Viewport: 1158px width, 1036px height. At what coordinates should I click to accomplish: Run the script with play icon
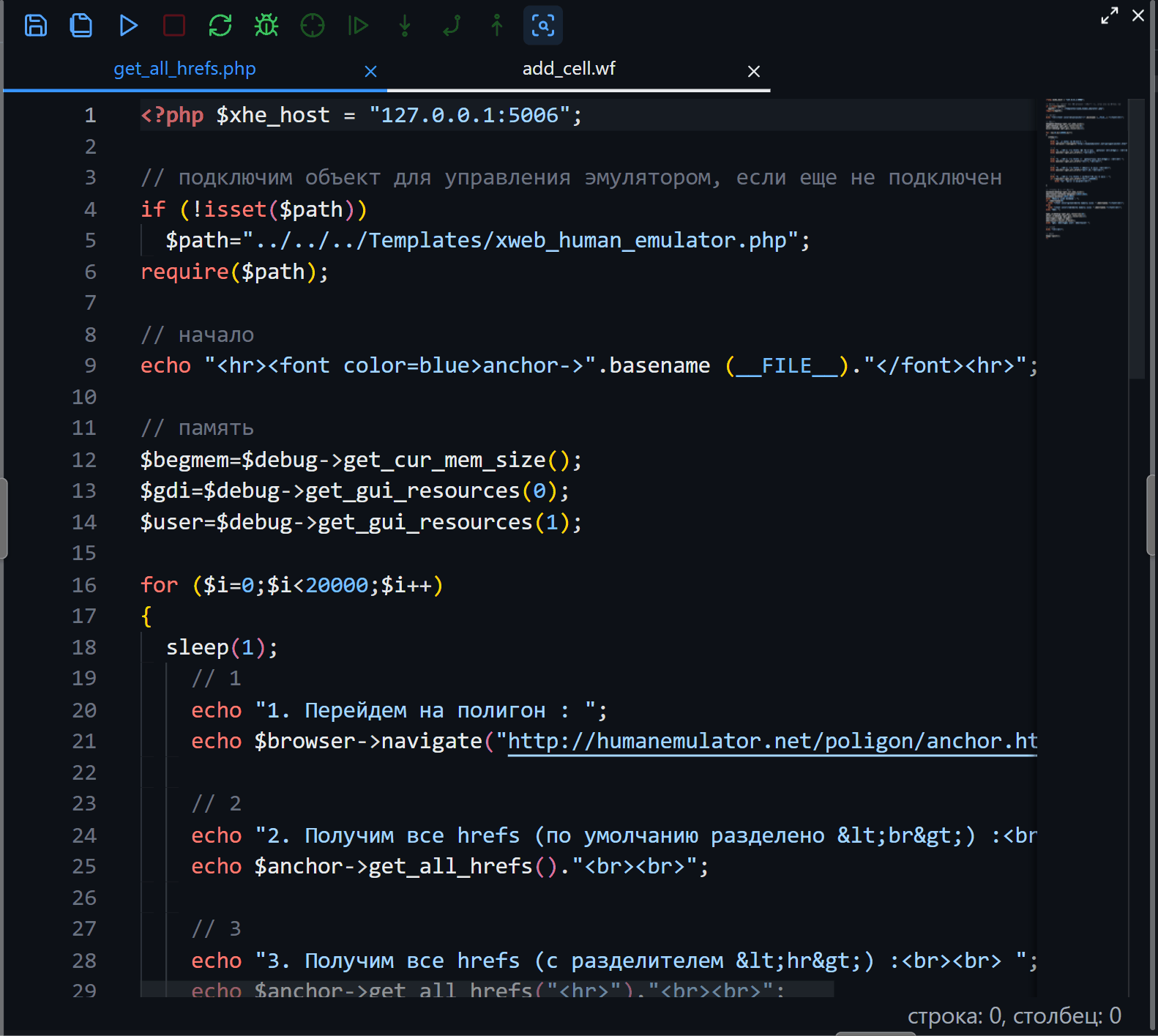pyautogui.click(x=128, y=26)
